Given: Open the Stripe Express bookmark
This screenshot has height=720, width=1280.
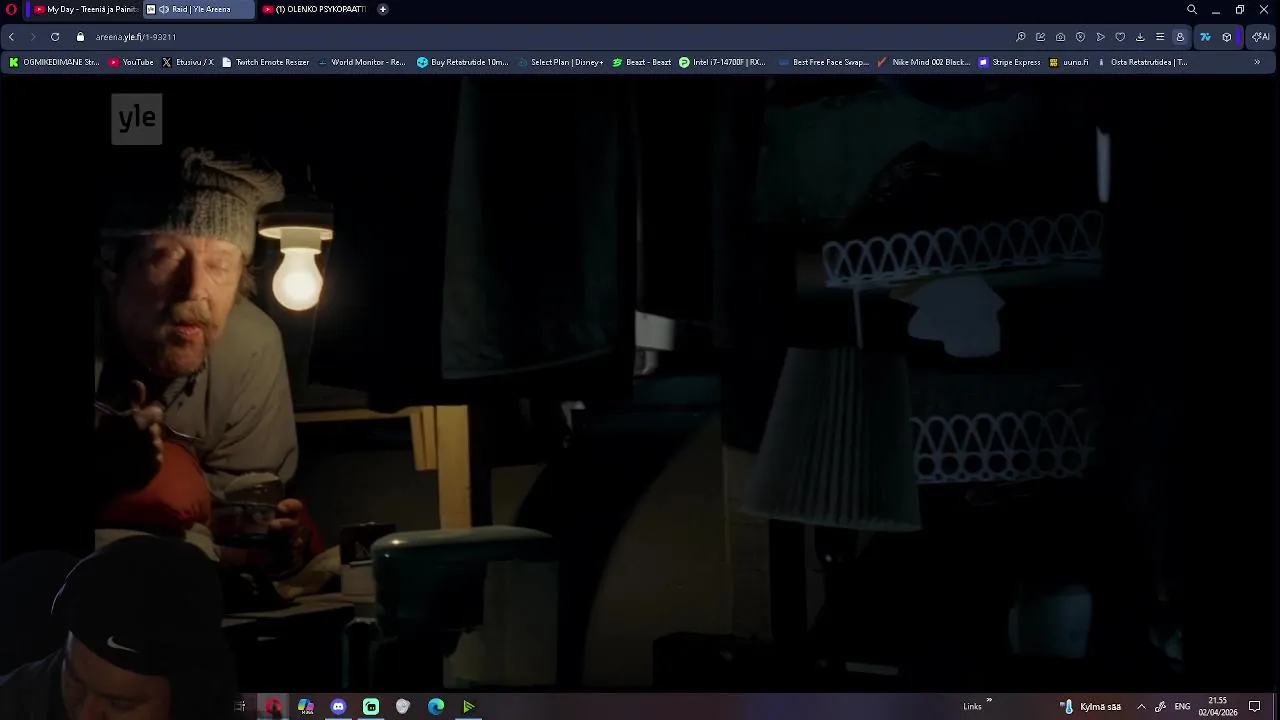Looking at the screenshot, I should coord(1009,62).
